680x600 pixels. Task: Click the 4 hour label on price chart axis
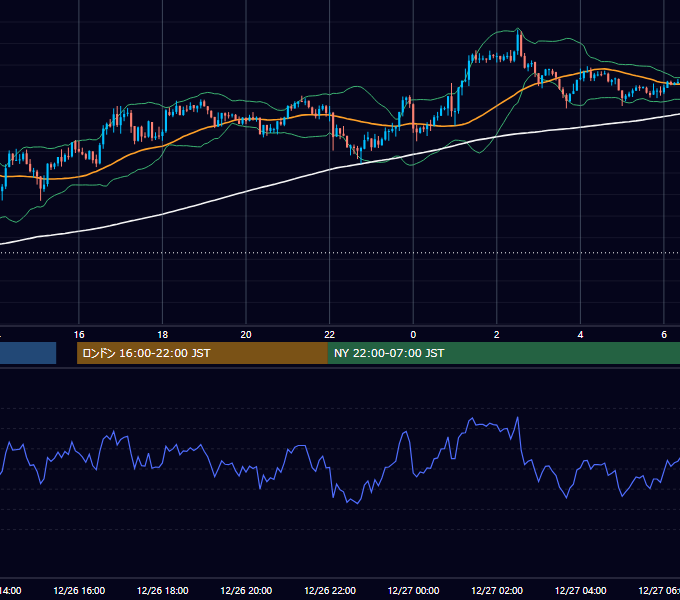point(580,335)
